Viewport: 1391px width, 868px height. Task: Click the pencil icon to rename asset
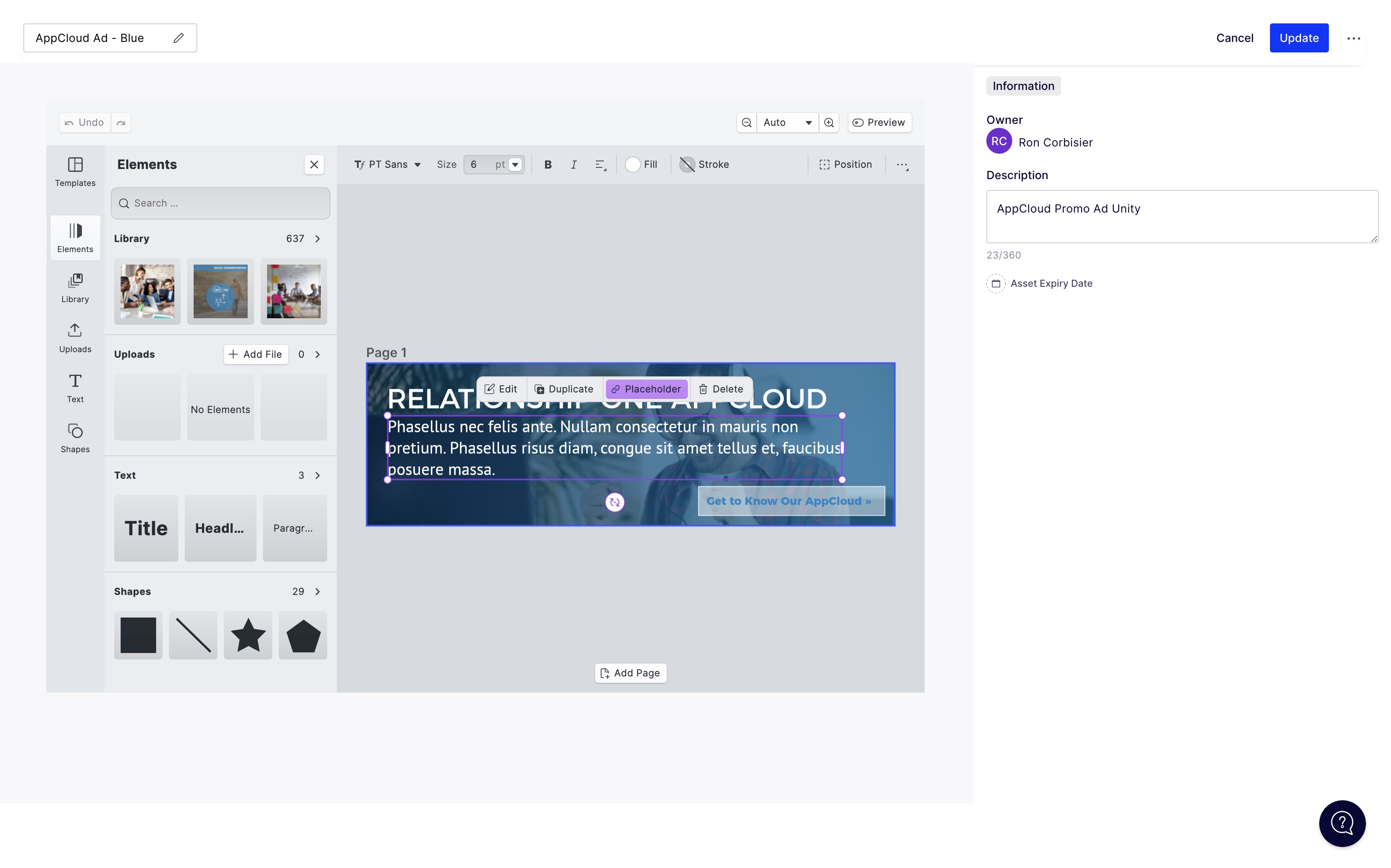pos(179,38)
